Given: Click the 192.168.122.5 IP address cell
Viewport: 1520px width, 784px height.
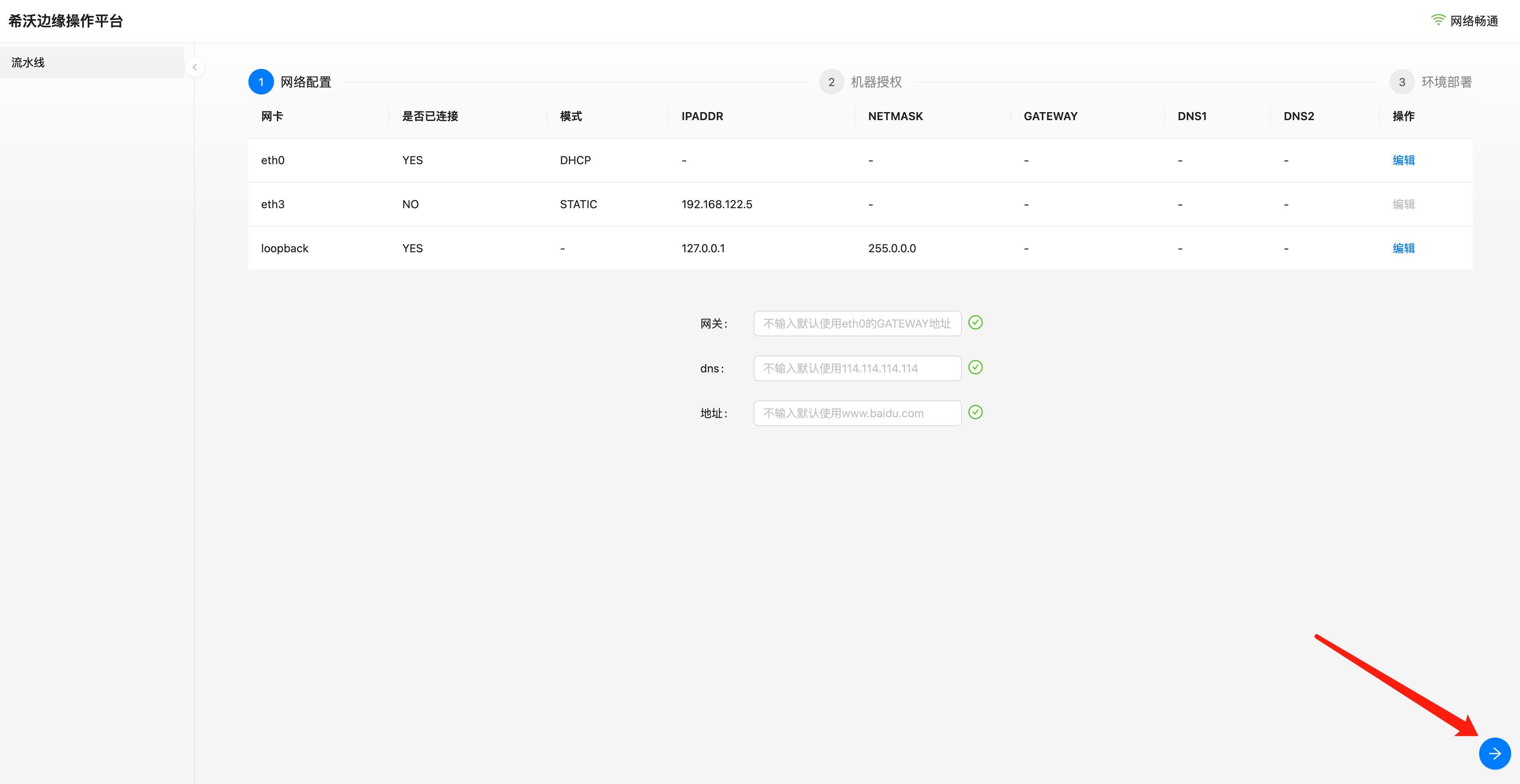Looking at the screenshot, I should [x=716, y=204].
